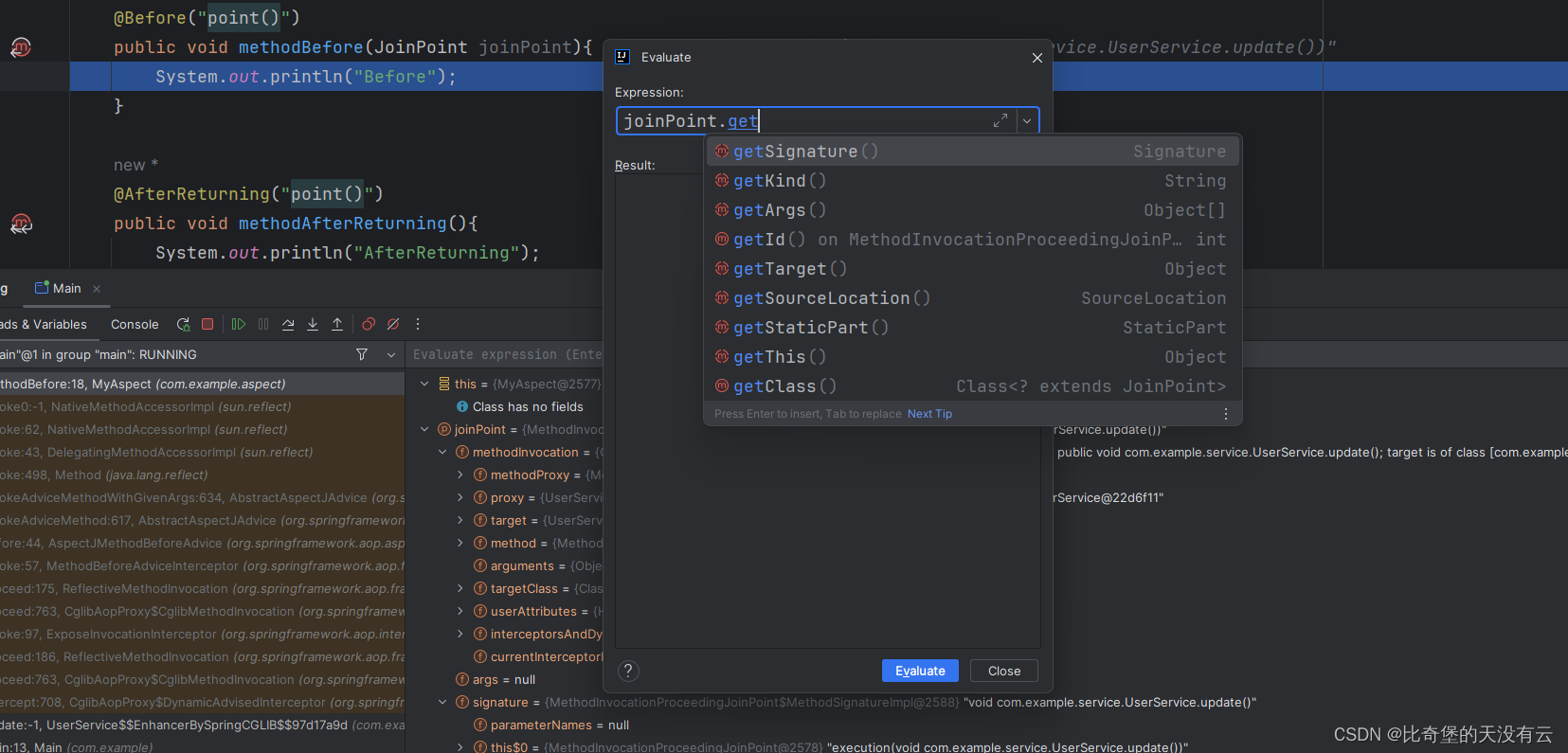Expand the expression field editor
The width and height of the screenshot is (1568, 753).
pyautogui.click(x=1000, y=121)
